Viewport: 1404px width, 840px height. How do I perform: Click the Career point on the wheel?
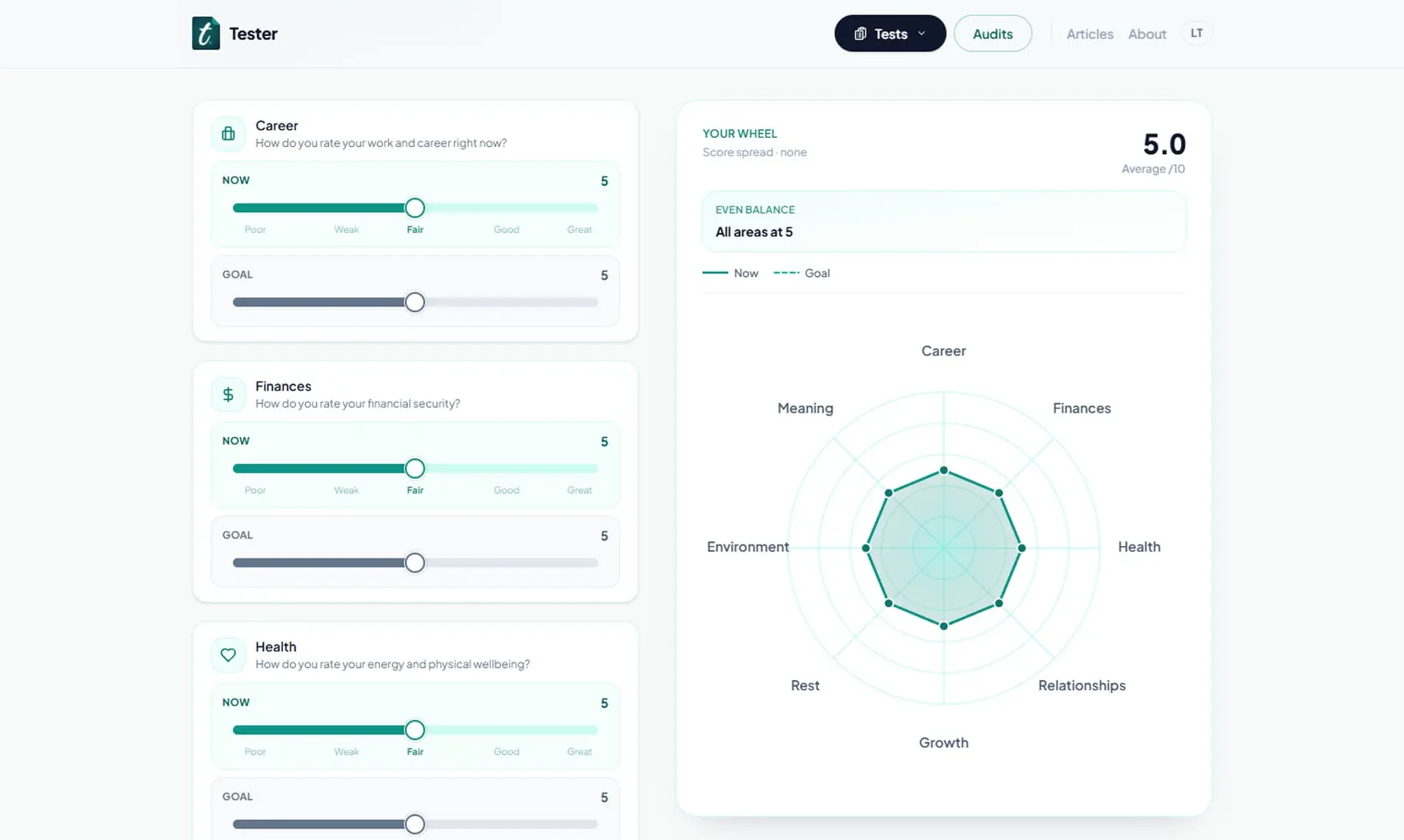[x=943, y=470]
